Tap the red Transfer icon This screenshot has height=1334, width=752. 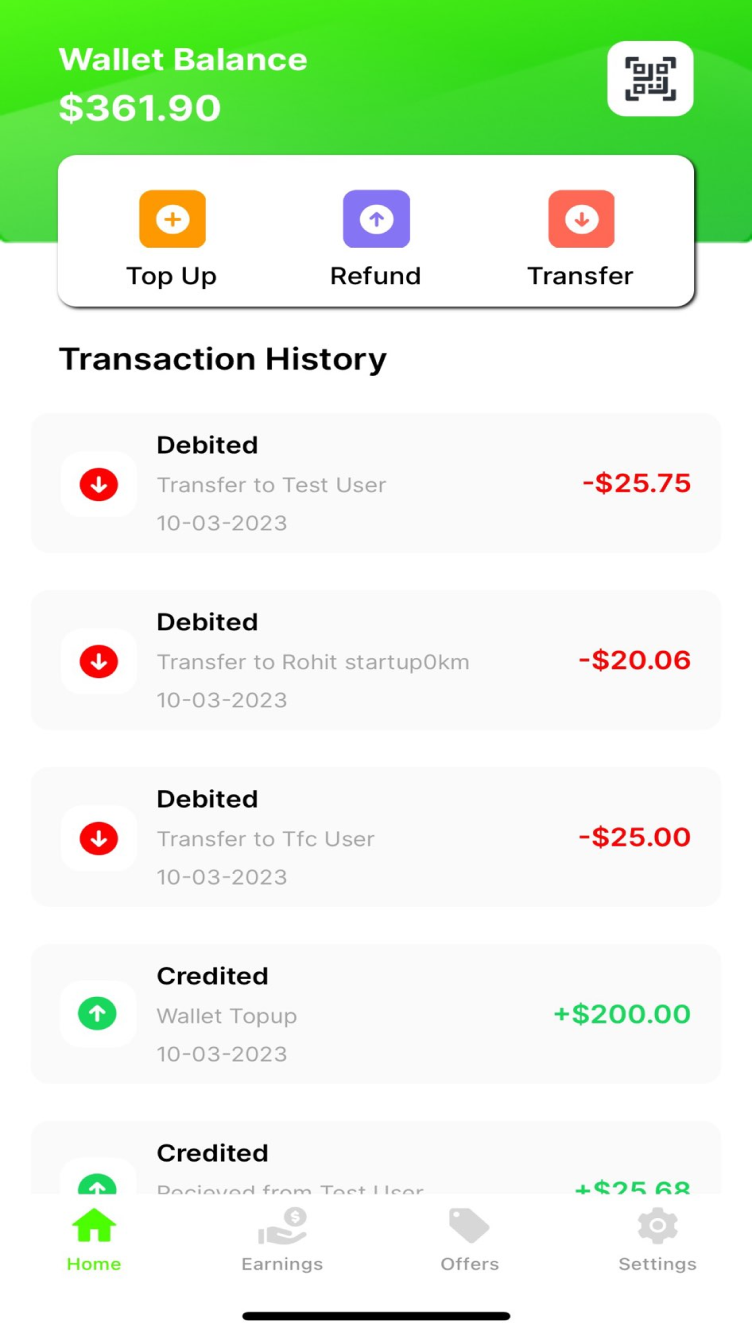coord(581,219)
